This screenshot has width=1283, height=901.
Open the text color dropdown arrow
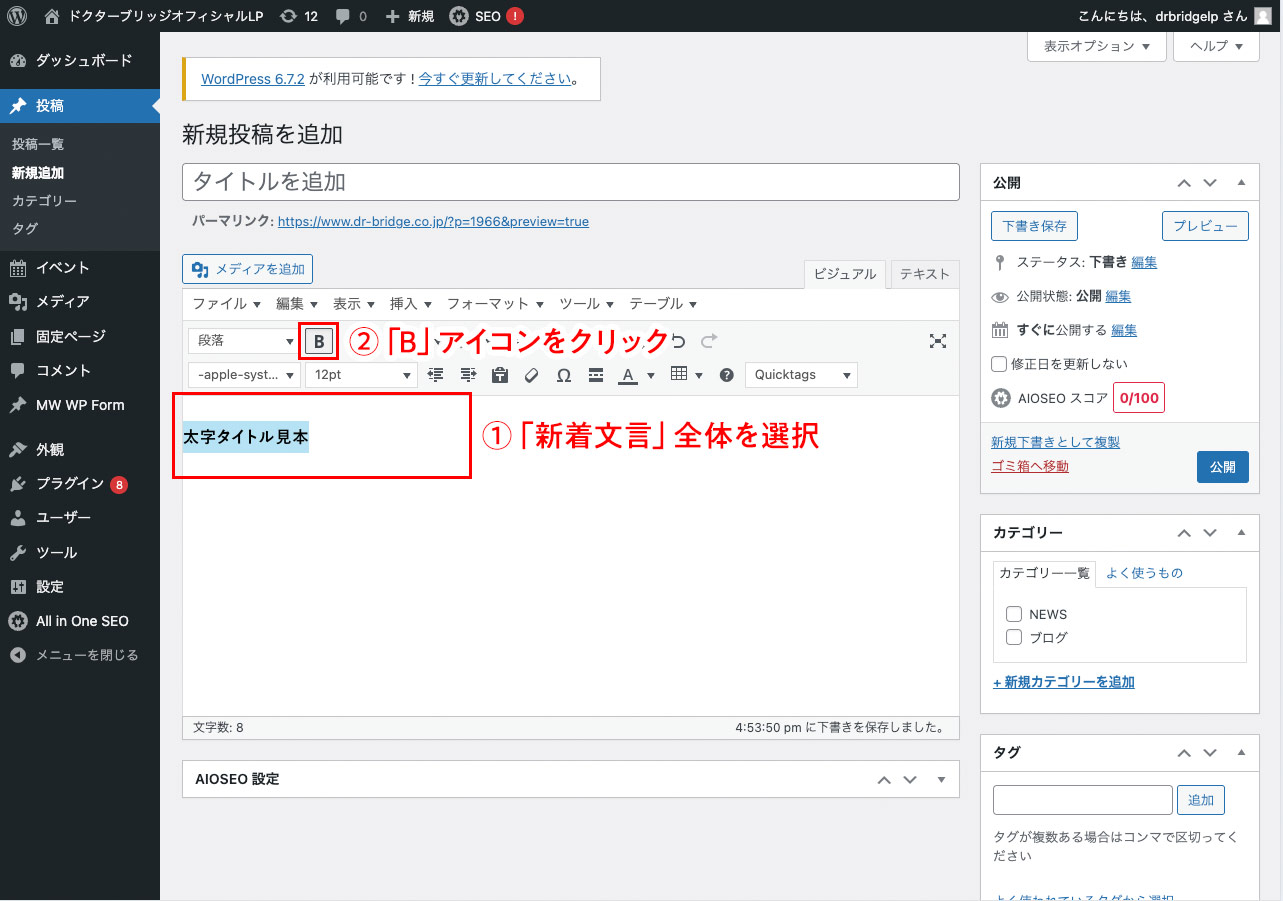651,375
